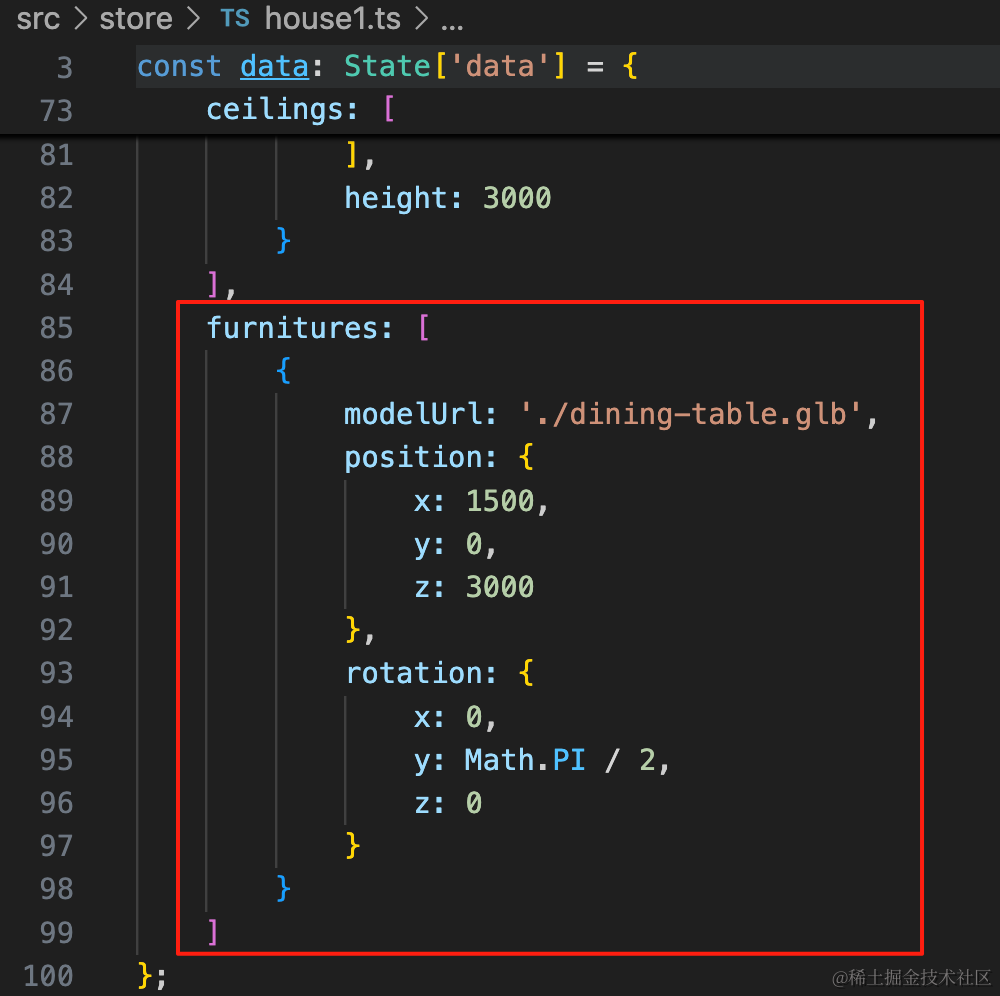Open the store breadcrumb folder
The width and height of the screenshot is (1000, 996).
[x=136, y=18]
